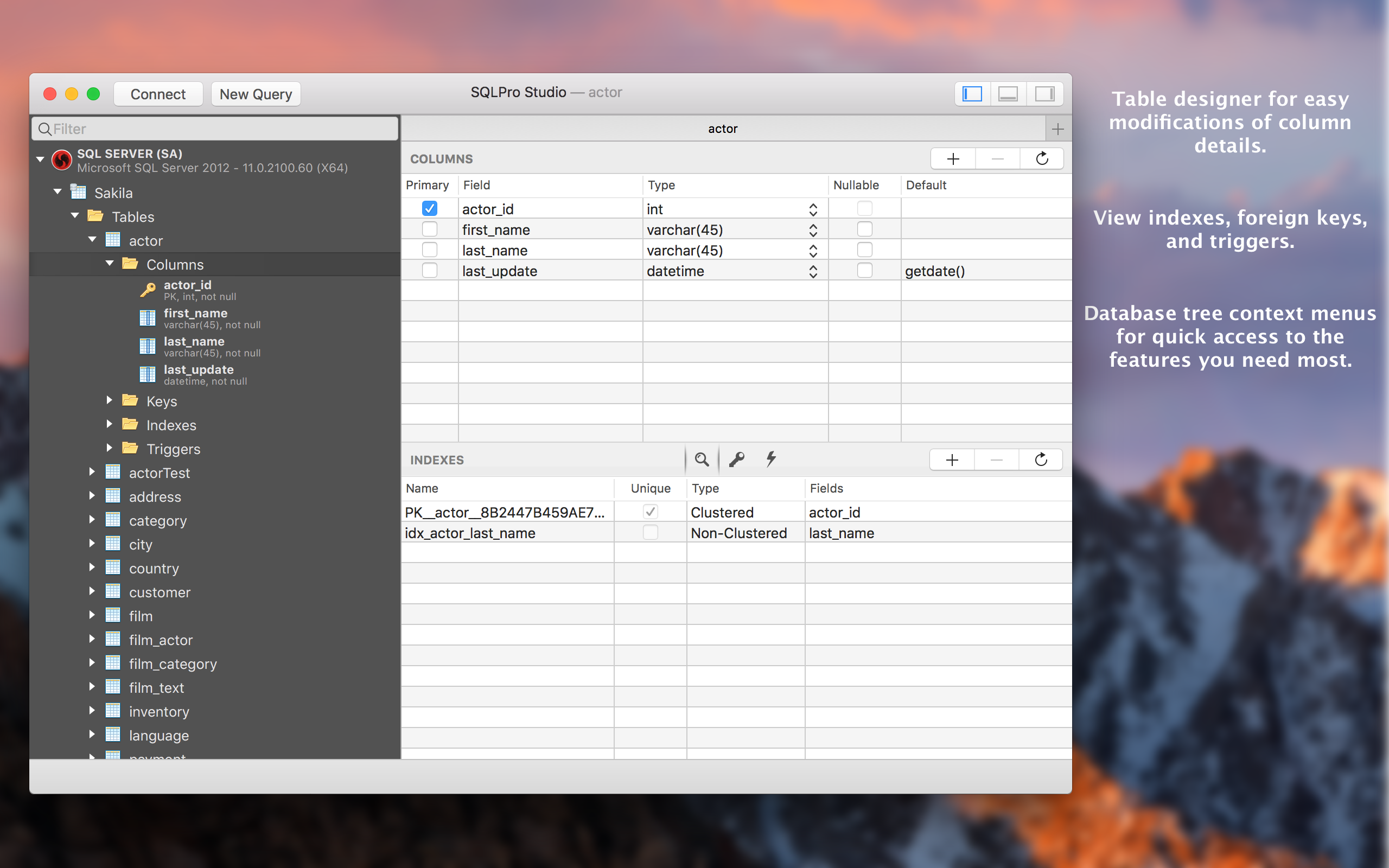
Task: Click the SQL Server connection icon in the tree
Action: pos(62,160)
